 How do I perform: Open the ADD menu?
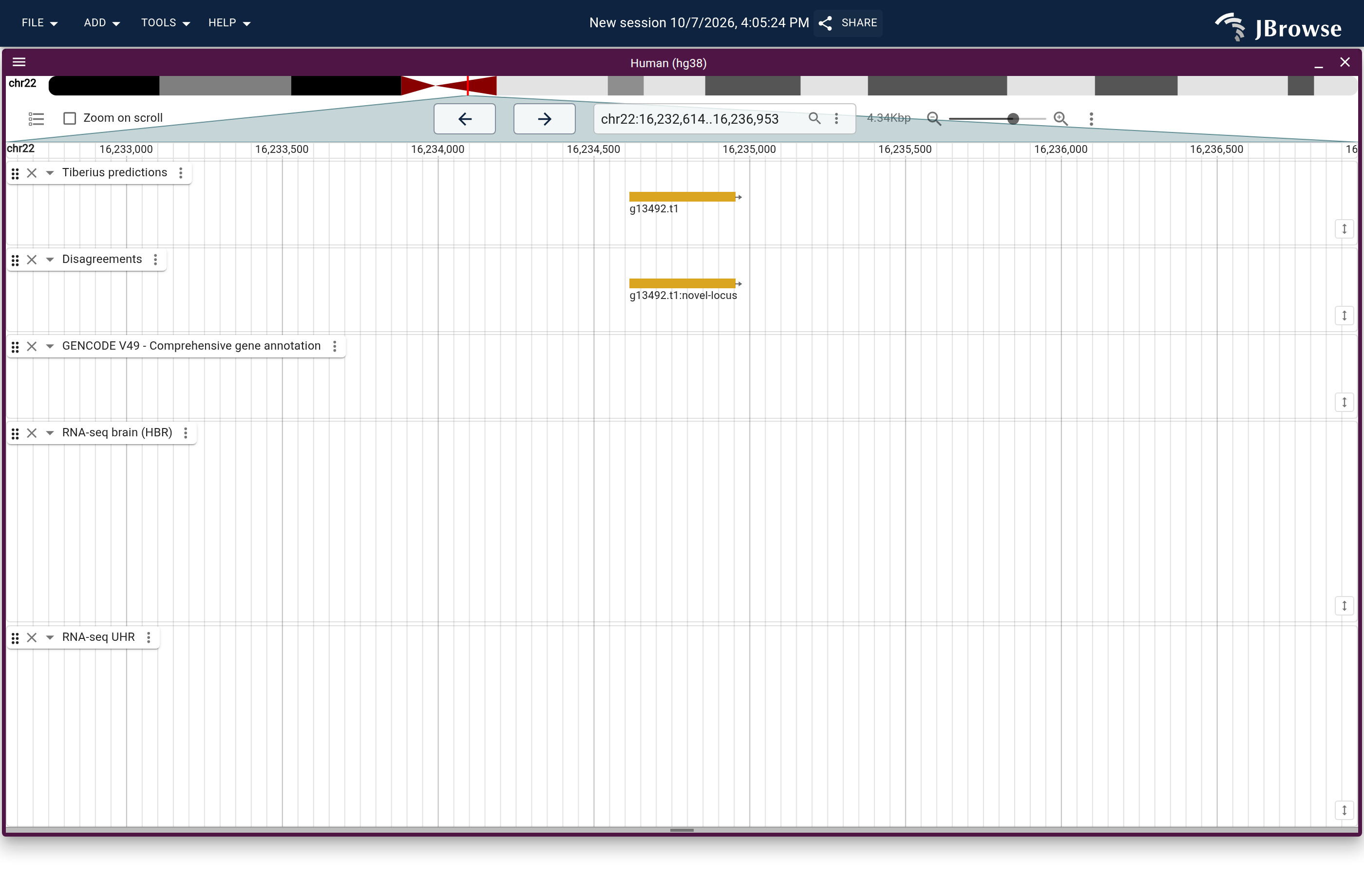point(101,23)
